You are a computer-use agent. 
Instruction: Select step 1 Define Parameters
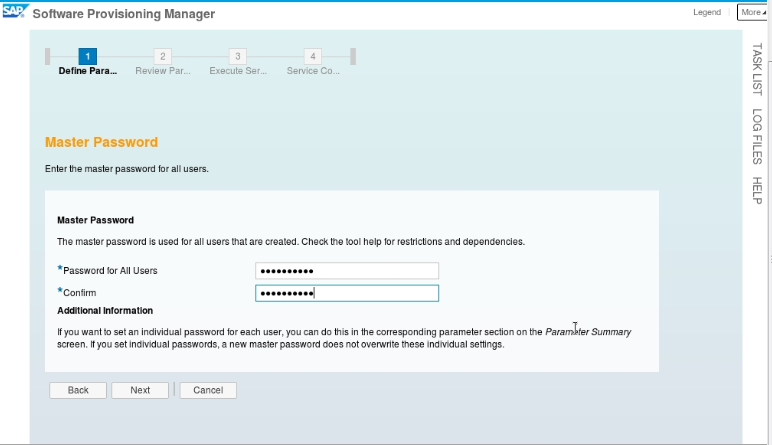tap(88, 56)
